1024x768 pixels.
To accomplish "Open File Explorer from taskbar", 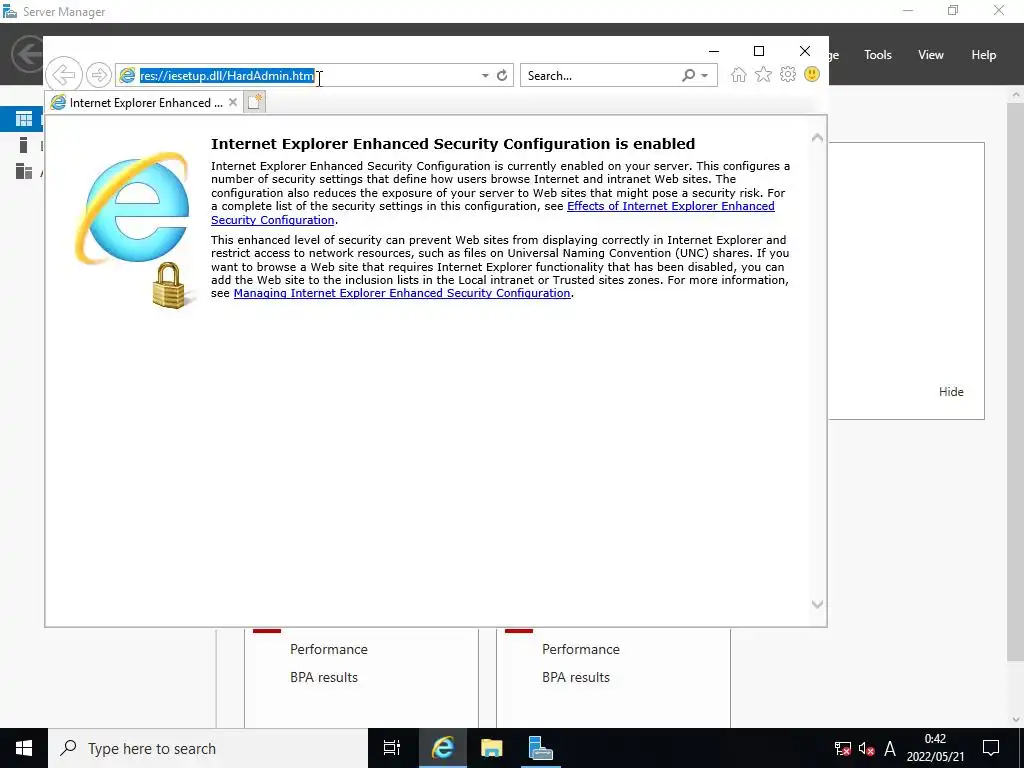I will (x=492, y=748).
